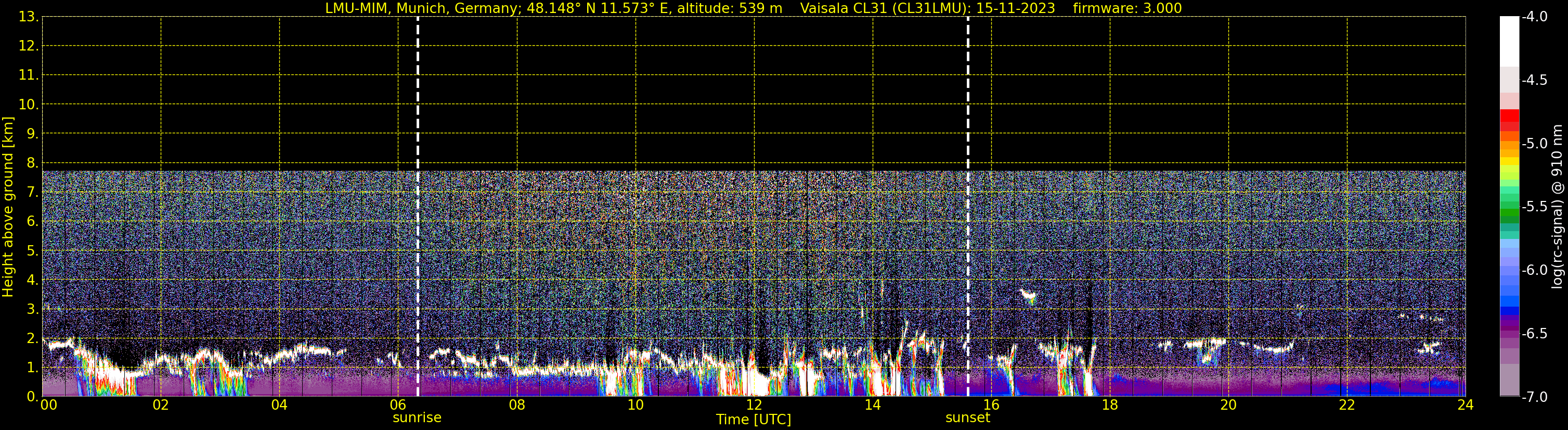Viewport: 1568px width, 430px height.
Task: Click the time tick label 10
Action: pyautogui.click(x=636, y=406)
